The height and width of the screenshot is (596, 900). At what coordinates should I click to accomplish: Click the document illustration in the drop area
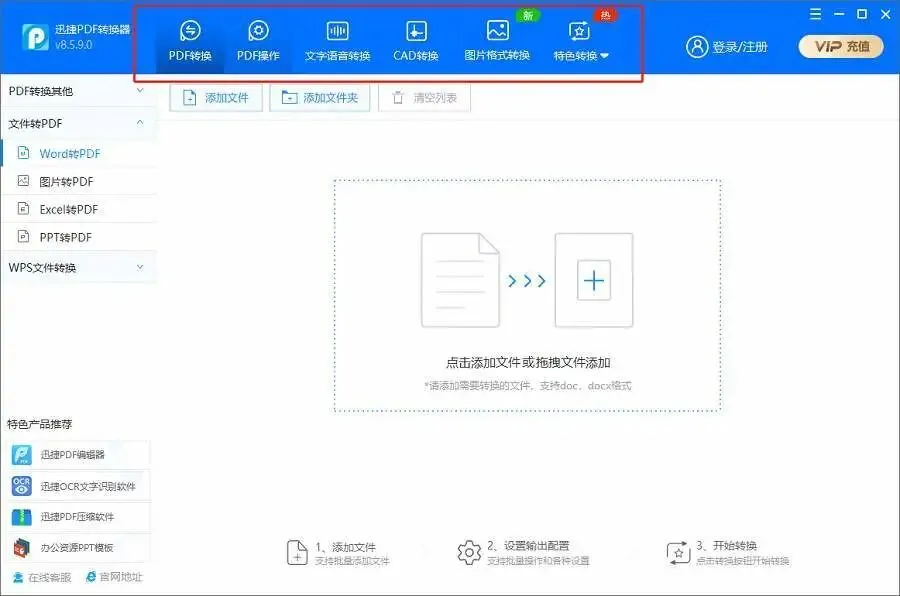(460, 280)
